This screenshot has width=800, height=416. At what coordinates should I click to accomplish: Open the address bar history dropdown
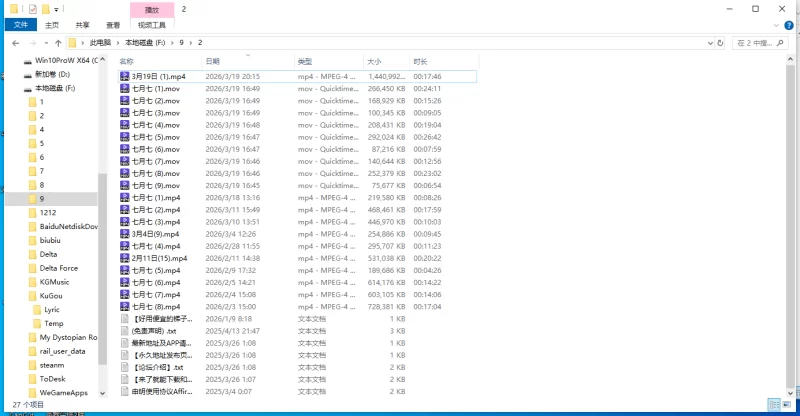(704, 43)
